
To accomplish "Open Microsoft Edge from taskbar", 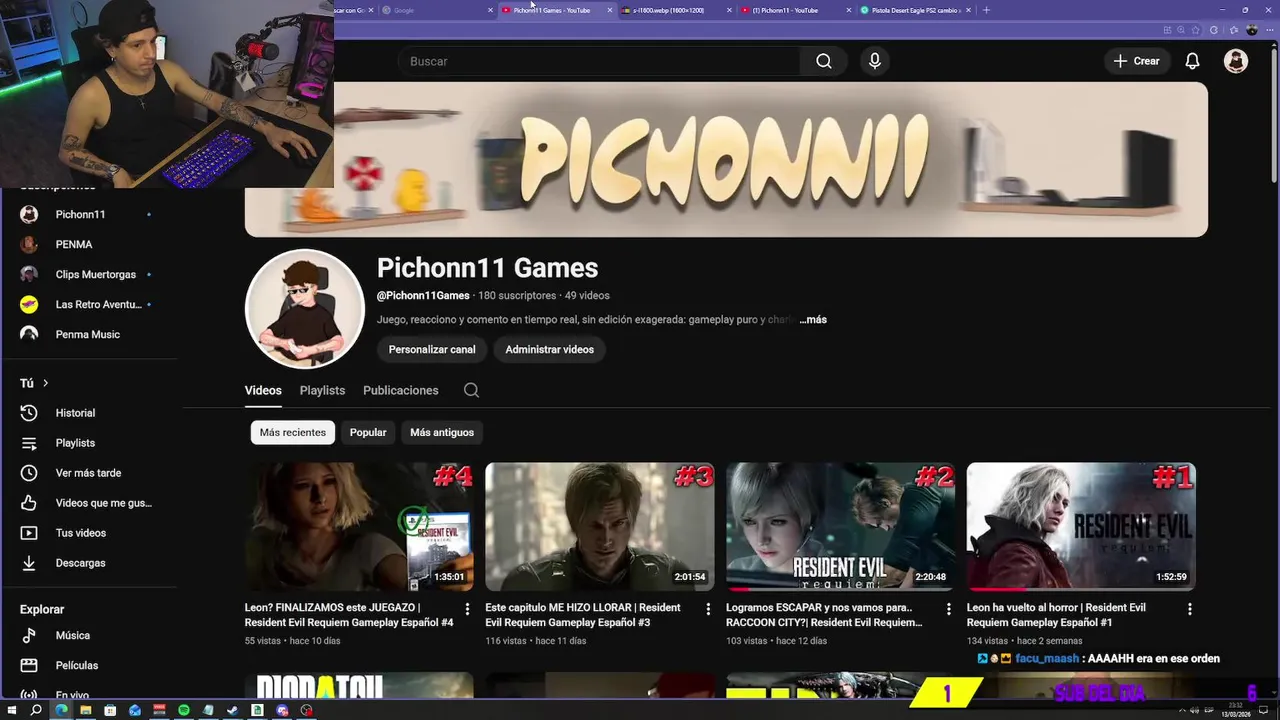I will pyautogui.click(x=61, y=710).
